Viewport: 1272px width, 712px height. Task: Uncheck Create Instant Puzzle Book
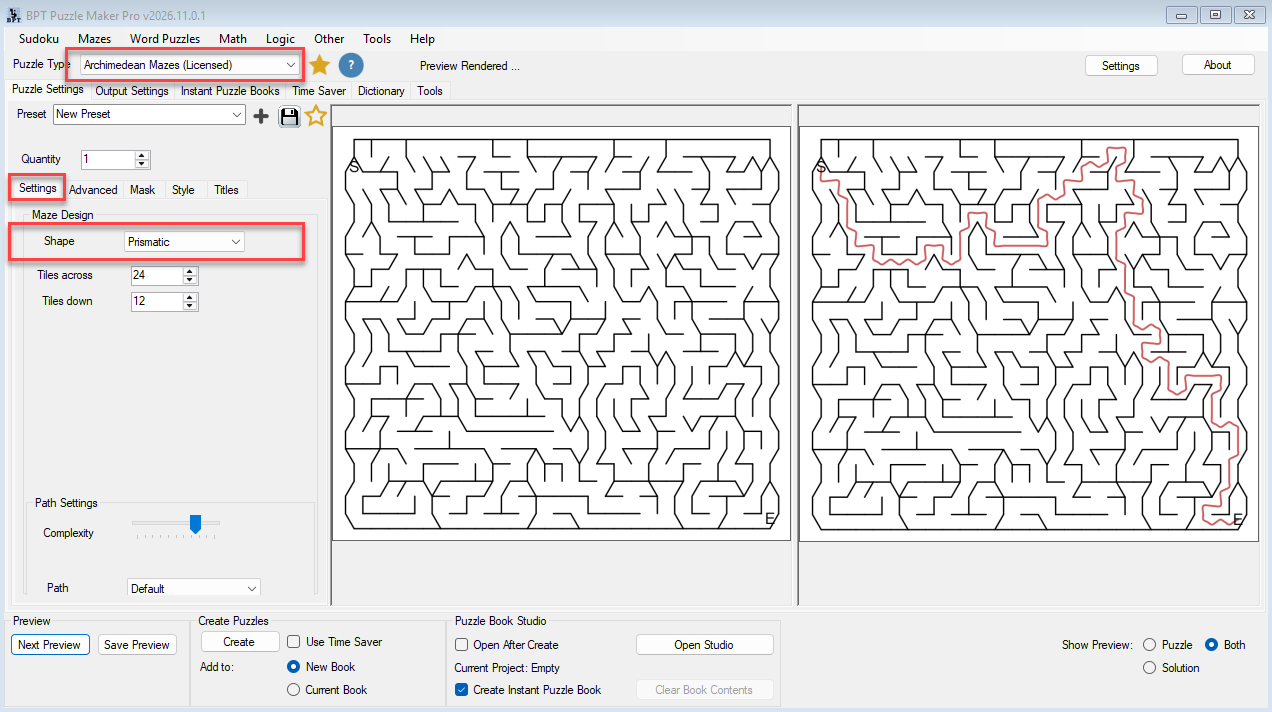462,690
